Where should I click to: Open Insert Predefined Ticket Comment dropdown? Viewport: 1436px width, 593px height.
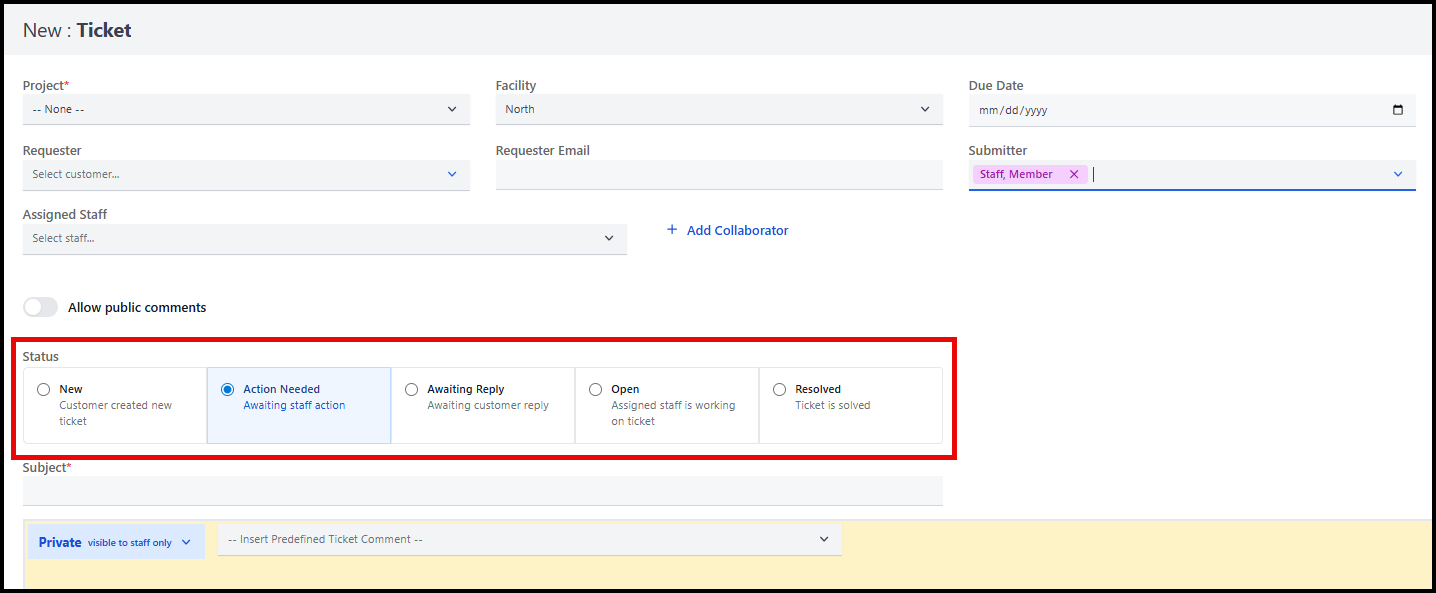(x=529, y=539)
